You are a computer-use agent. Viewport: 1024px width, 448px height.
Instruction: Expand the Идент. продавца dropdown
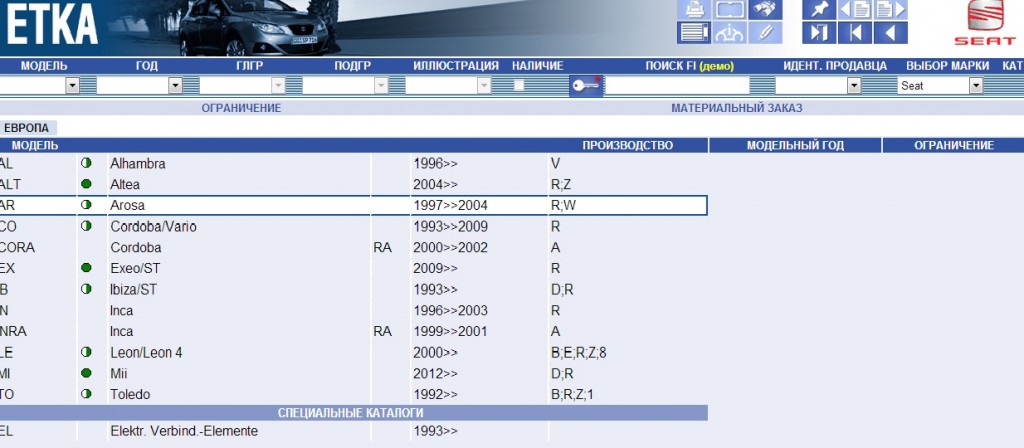pyautogui.click(x=853, y=86)
